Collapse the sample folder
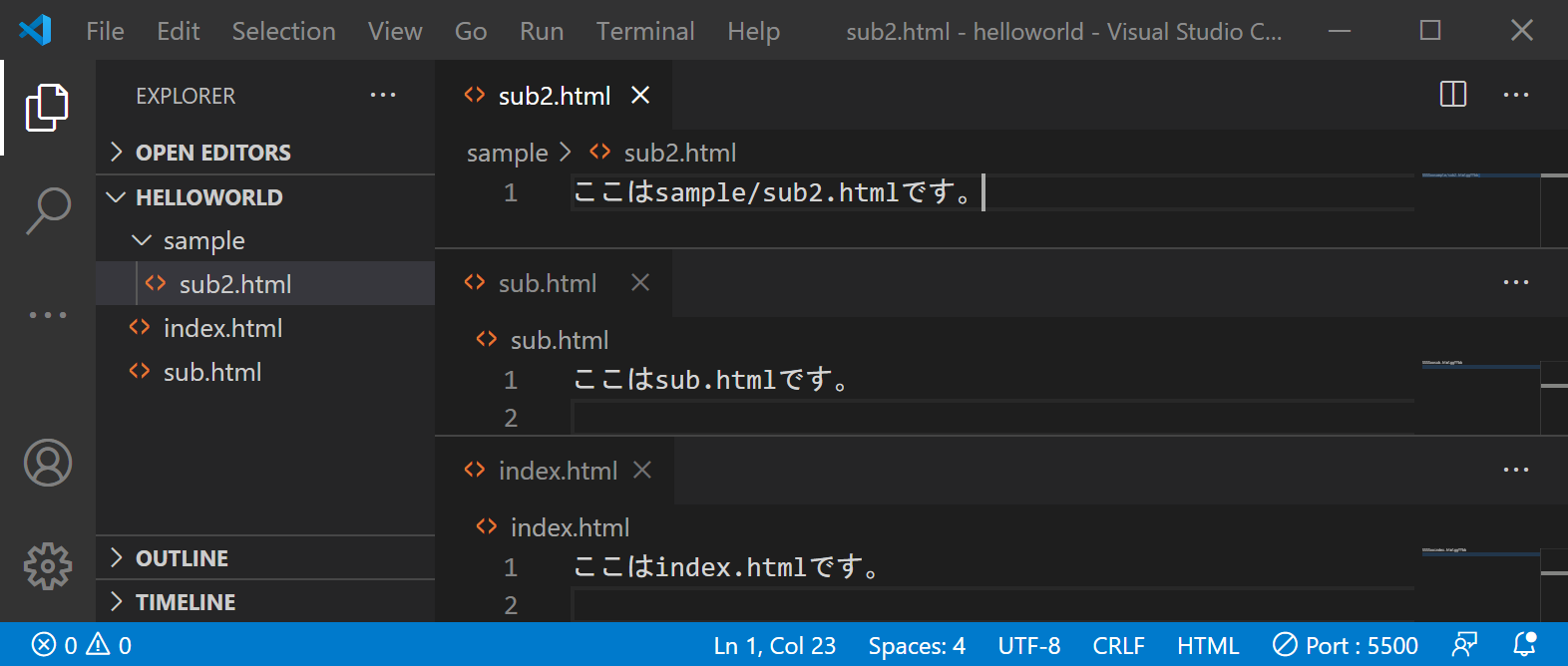Screen dimensions: 1568x666 coord(203,241)
